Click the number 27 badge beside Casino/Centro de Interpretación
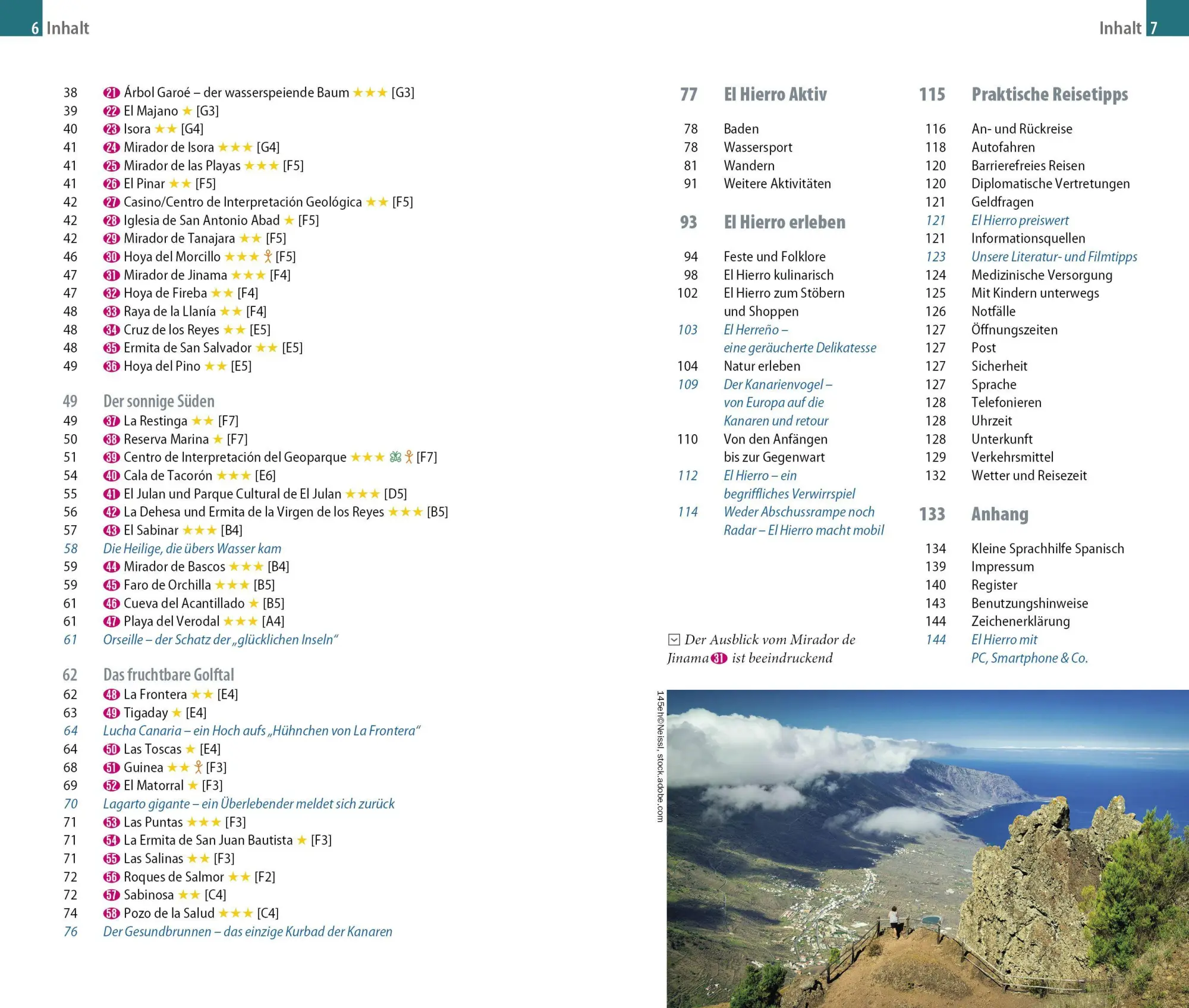 tap(112, 202)
